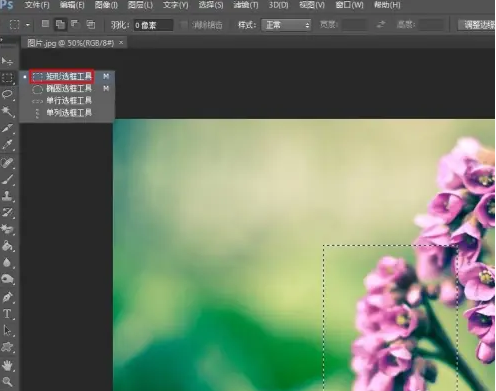The image size is (496, 391).
Task: Click the feather 0 像素 input field
Action: [153, 25]
